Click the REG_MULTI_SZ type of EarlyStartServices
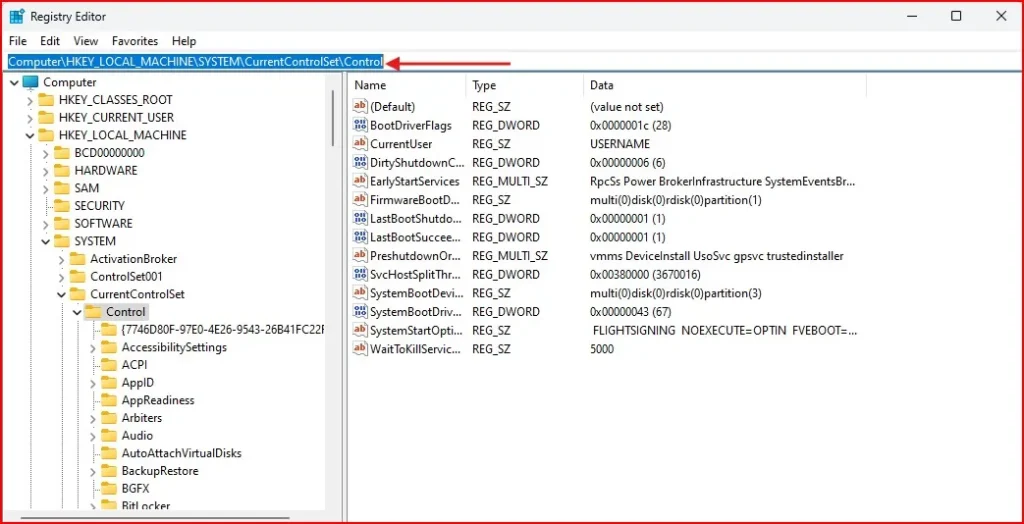The width and height of the screenshot is (1024, 524). (x=510, y=181)
